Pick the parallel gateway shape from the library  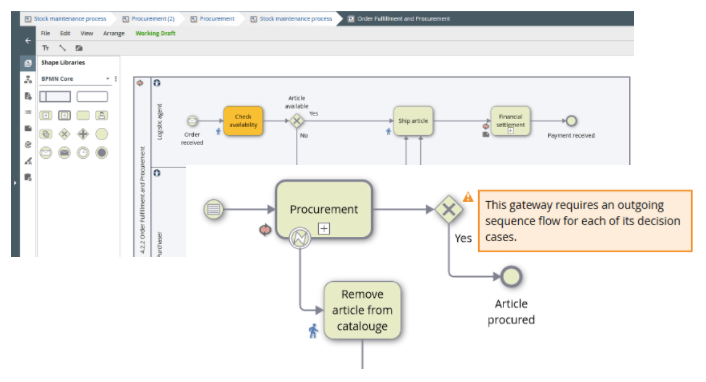[83, 134]
